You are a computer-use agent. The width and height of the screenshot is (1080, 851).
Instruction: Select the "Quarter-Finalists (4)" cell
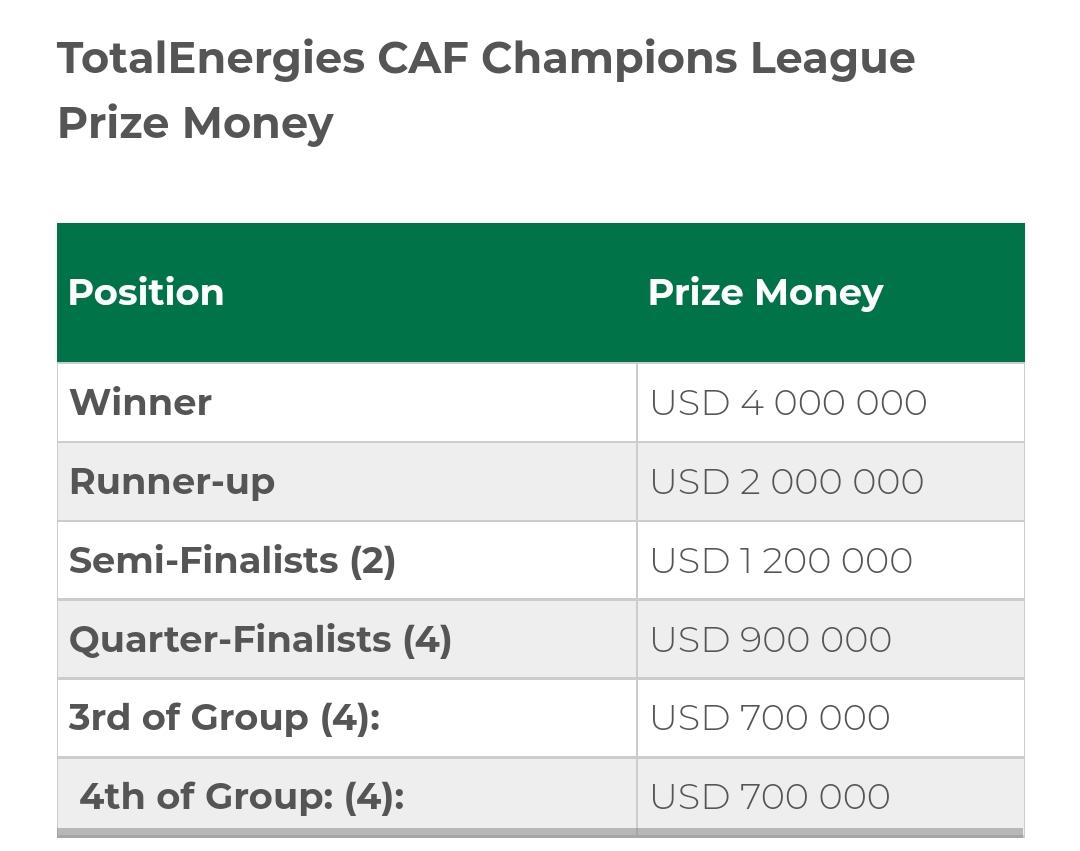click(260, 640)
